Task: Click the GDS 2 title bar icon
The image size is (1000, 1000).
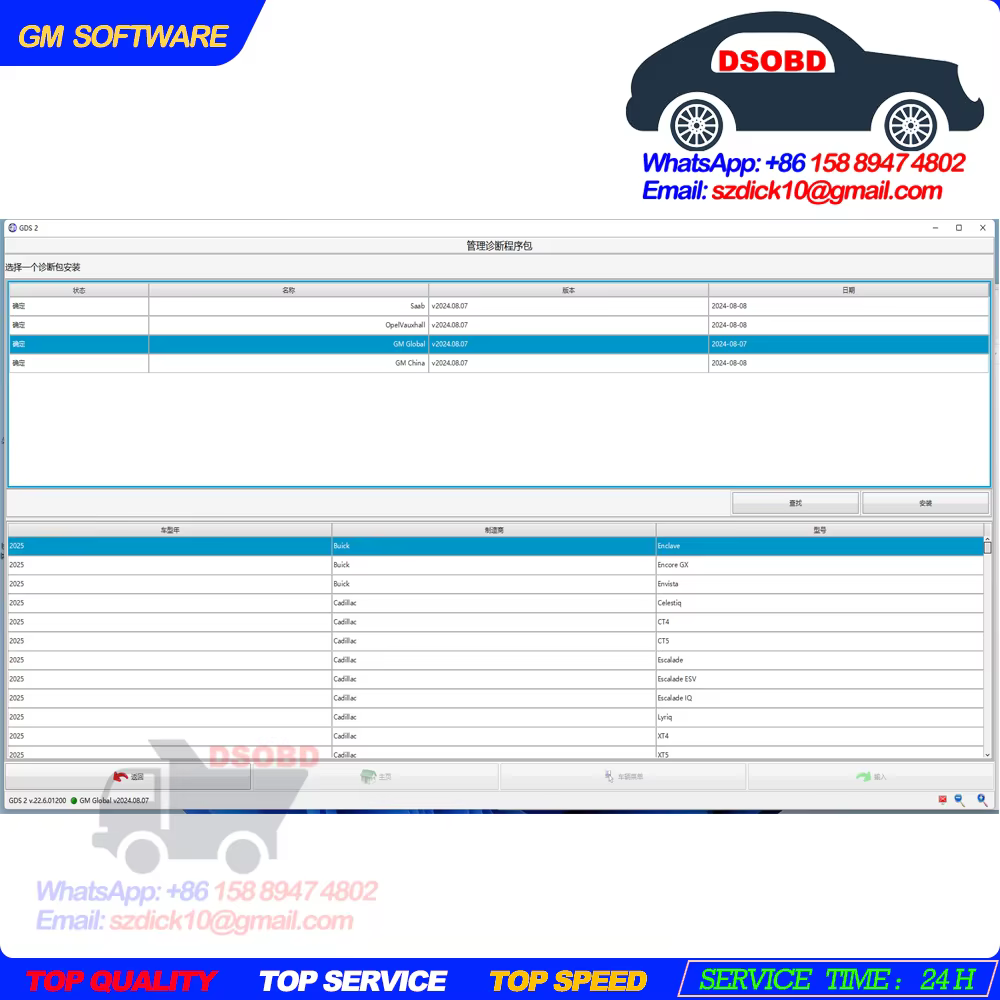Action: (12, 228)
